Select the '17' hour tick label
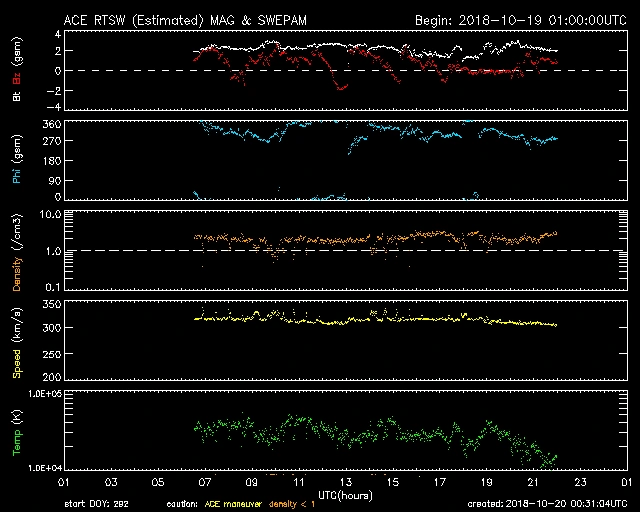 coord(440,483)
